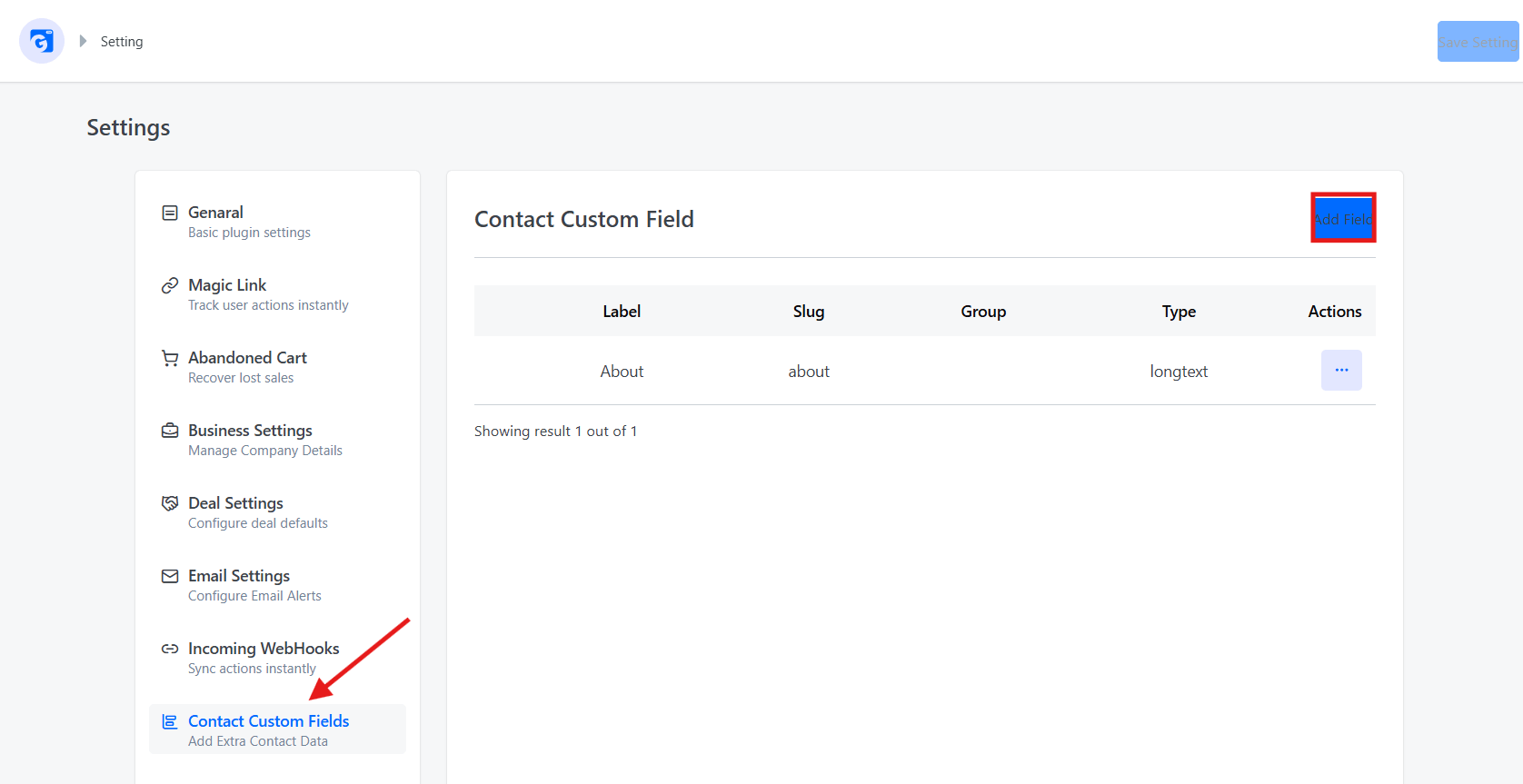Click the Group column header
This screenshot has height=784, width=1523.
point(983,312)
